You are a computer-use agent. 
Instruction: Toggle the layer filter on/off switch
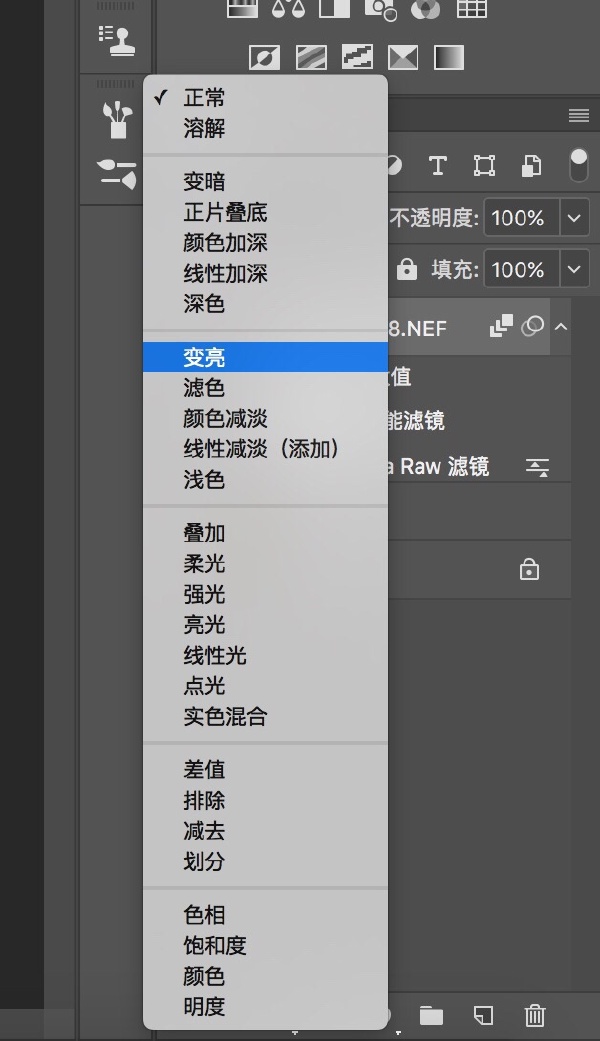578,165
